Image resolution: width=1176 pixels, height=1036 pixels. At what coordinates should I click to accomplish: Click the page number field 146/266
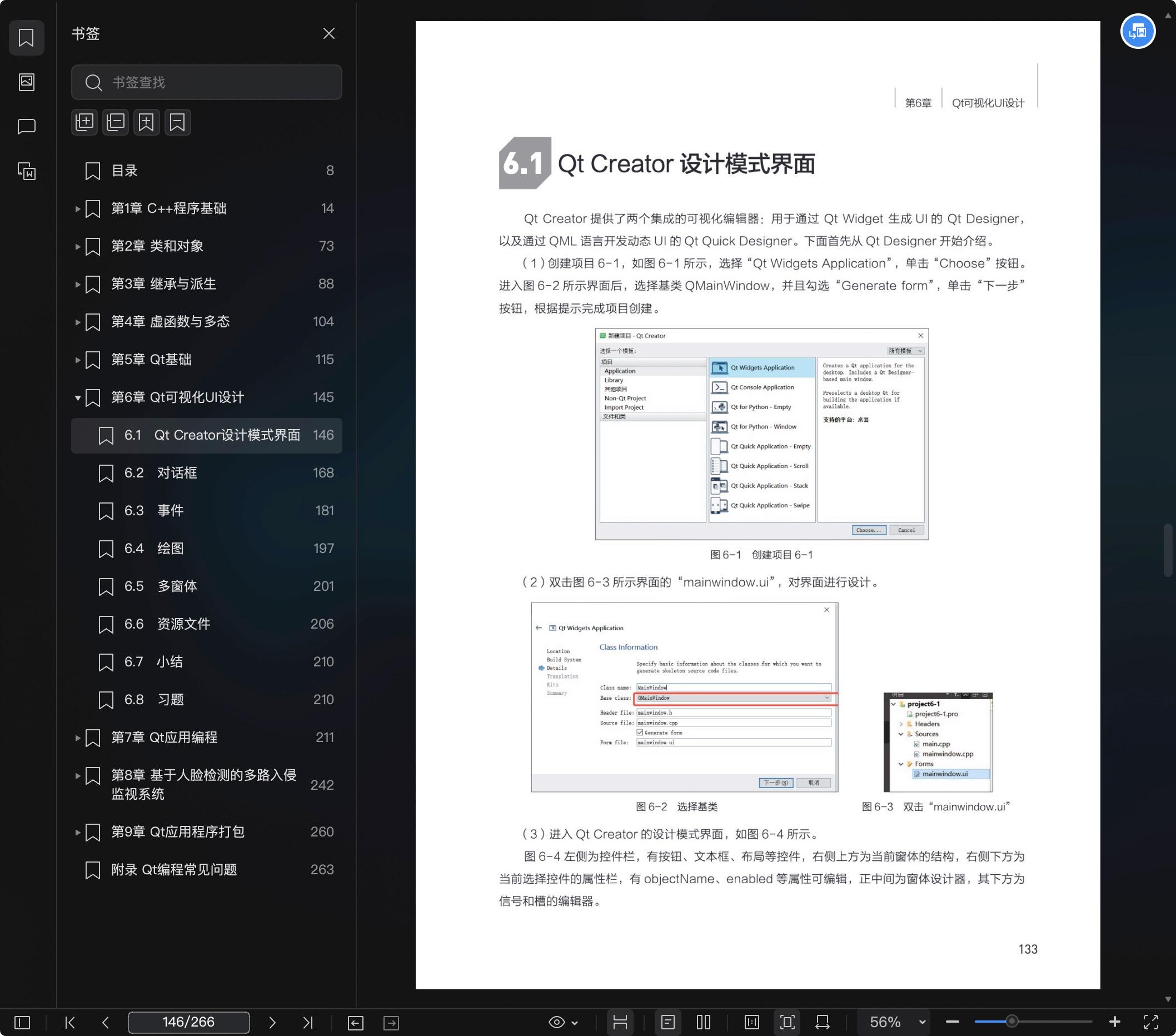pos(189,1022)
